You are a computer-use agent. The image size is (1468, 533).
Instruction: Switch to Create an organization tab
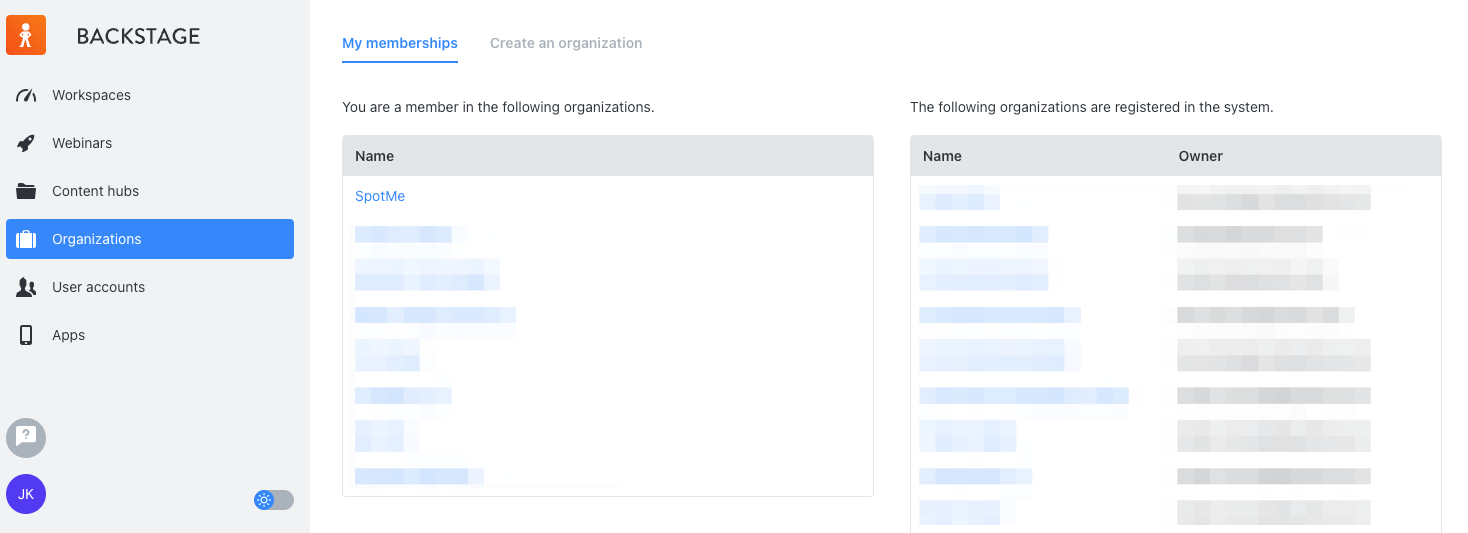[x=566, y=43]
